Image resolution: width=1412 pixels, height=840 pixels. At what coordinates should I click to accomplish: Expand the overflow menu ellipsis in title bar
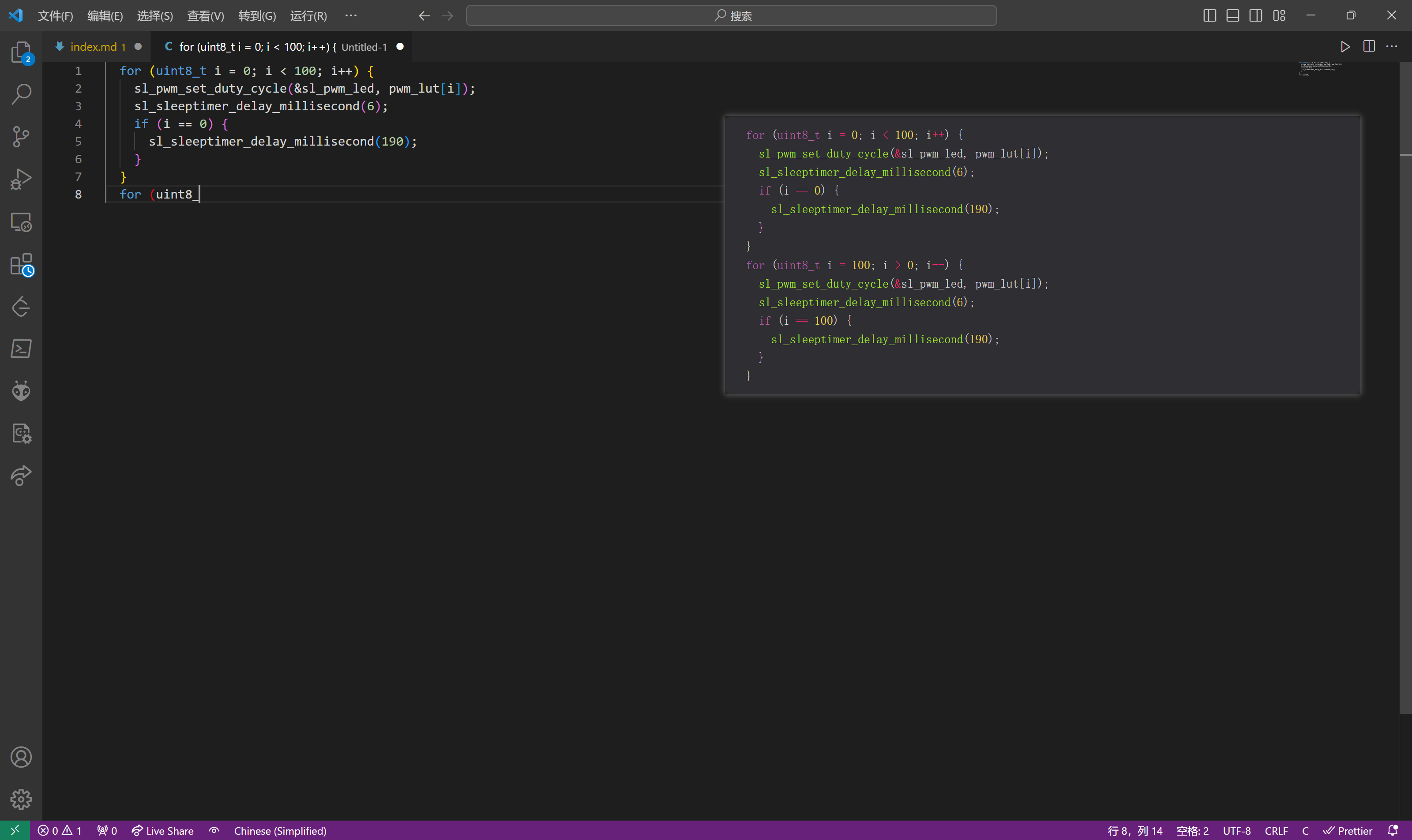coord(351,16)
